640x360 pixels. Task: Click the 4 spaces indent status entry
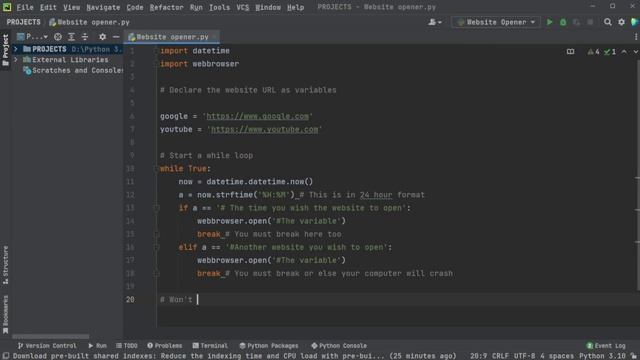tap(557, 356)
